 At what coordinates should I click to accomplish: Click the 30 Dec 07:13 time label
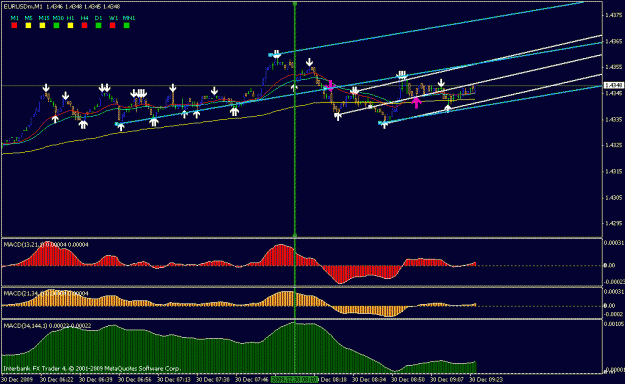click(173, 380)
